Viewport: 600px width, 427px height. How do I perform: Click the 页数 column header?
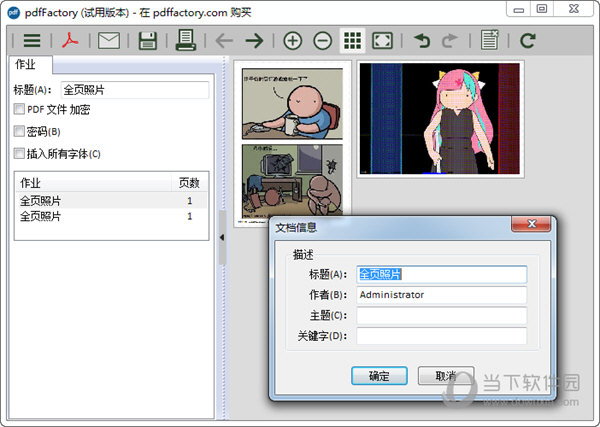[x=189, y=183]
